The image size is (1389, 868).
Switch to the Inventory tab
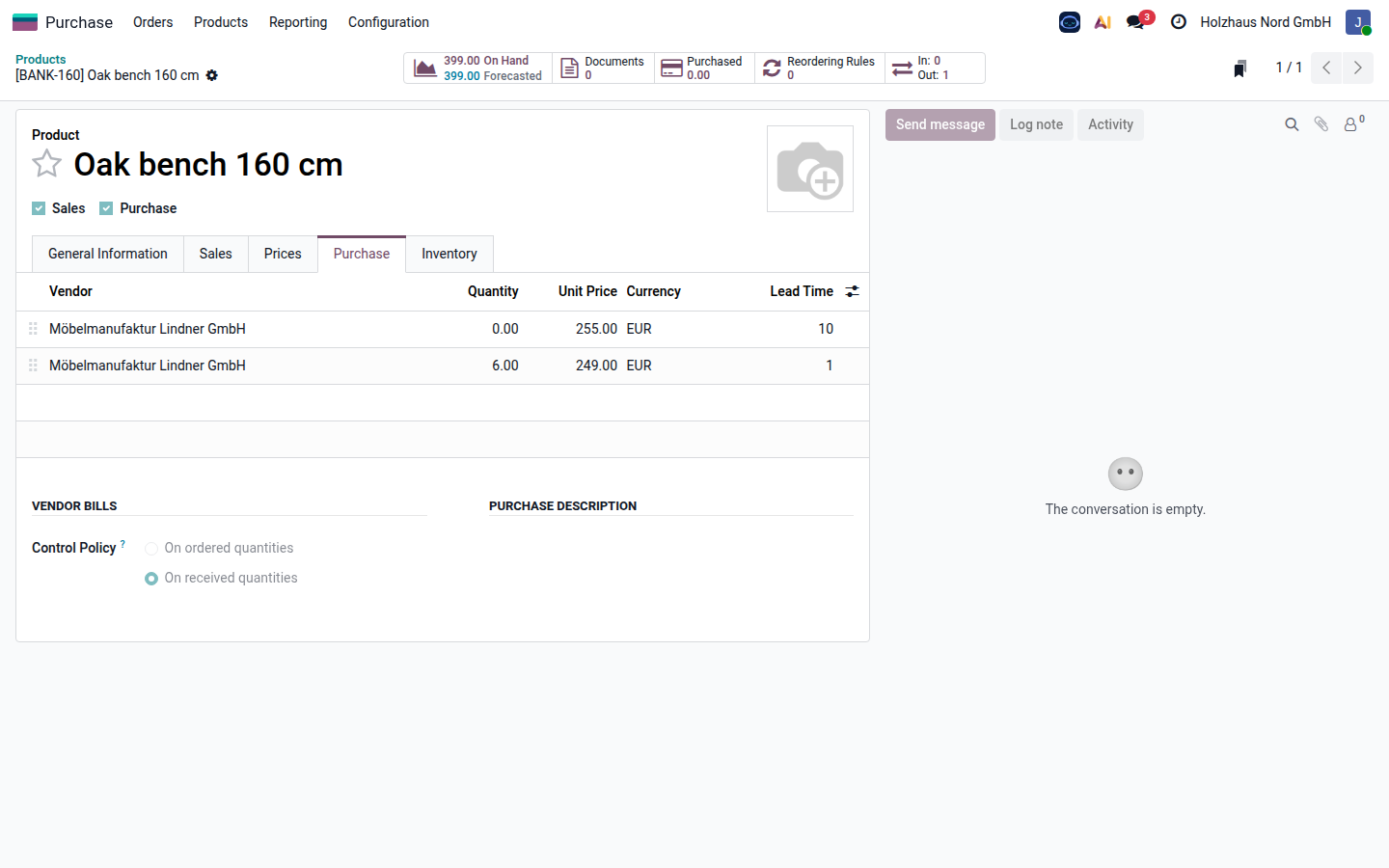click(x=449, y=254)
